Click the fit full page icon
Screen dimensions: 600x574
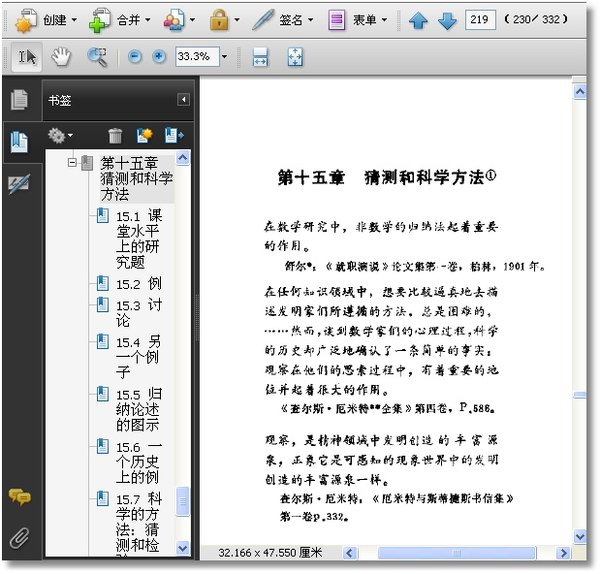click(295, 57)
